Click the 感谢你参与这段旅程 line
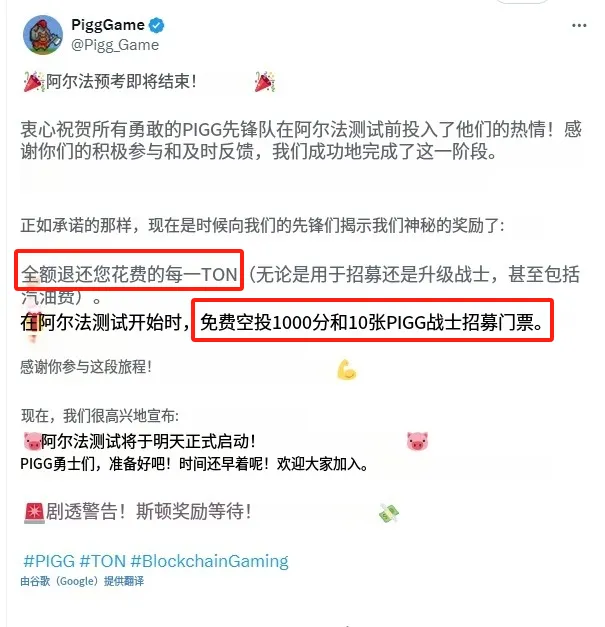 point(86,367)
